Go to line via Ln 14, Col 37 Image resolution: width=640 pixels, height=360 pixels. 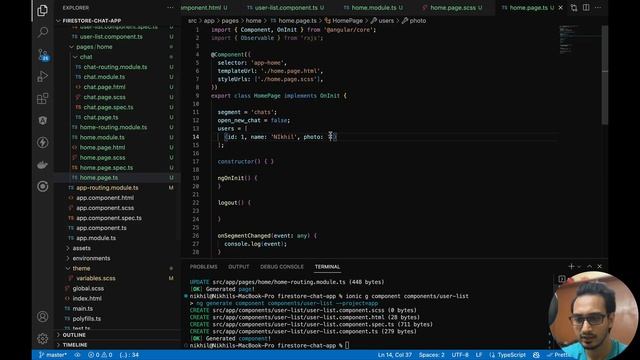pyautogui.click(x=394, y=355)
